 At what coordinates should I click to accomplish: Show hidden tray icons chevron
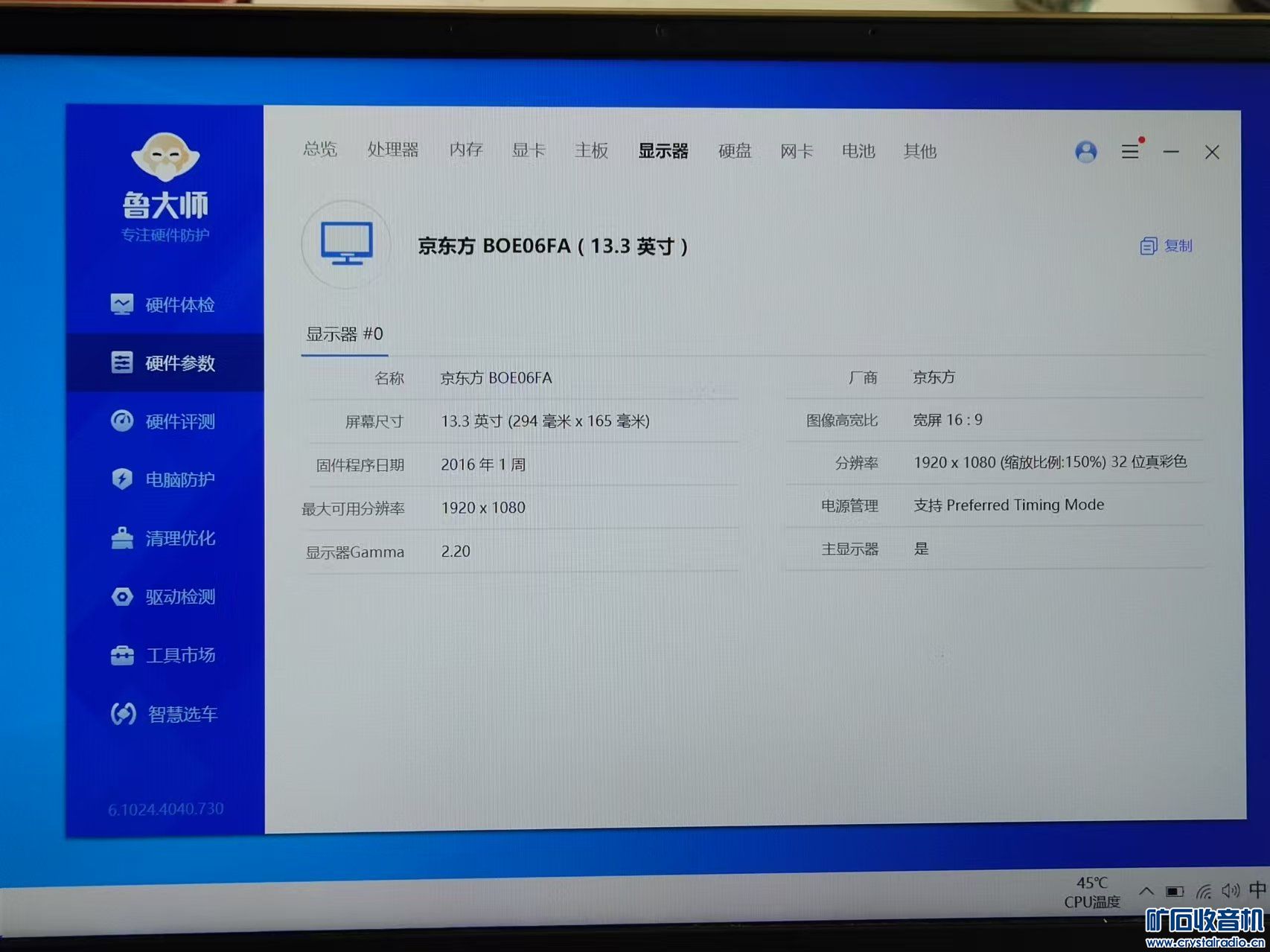1146,891
